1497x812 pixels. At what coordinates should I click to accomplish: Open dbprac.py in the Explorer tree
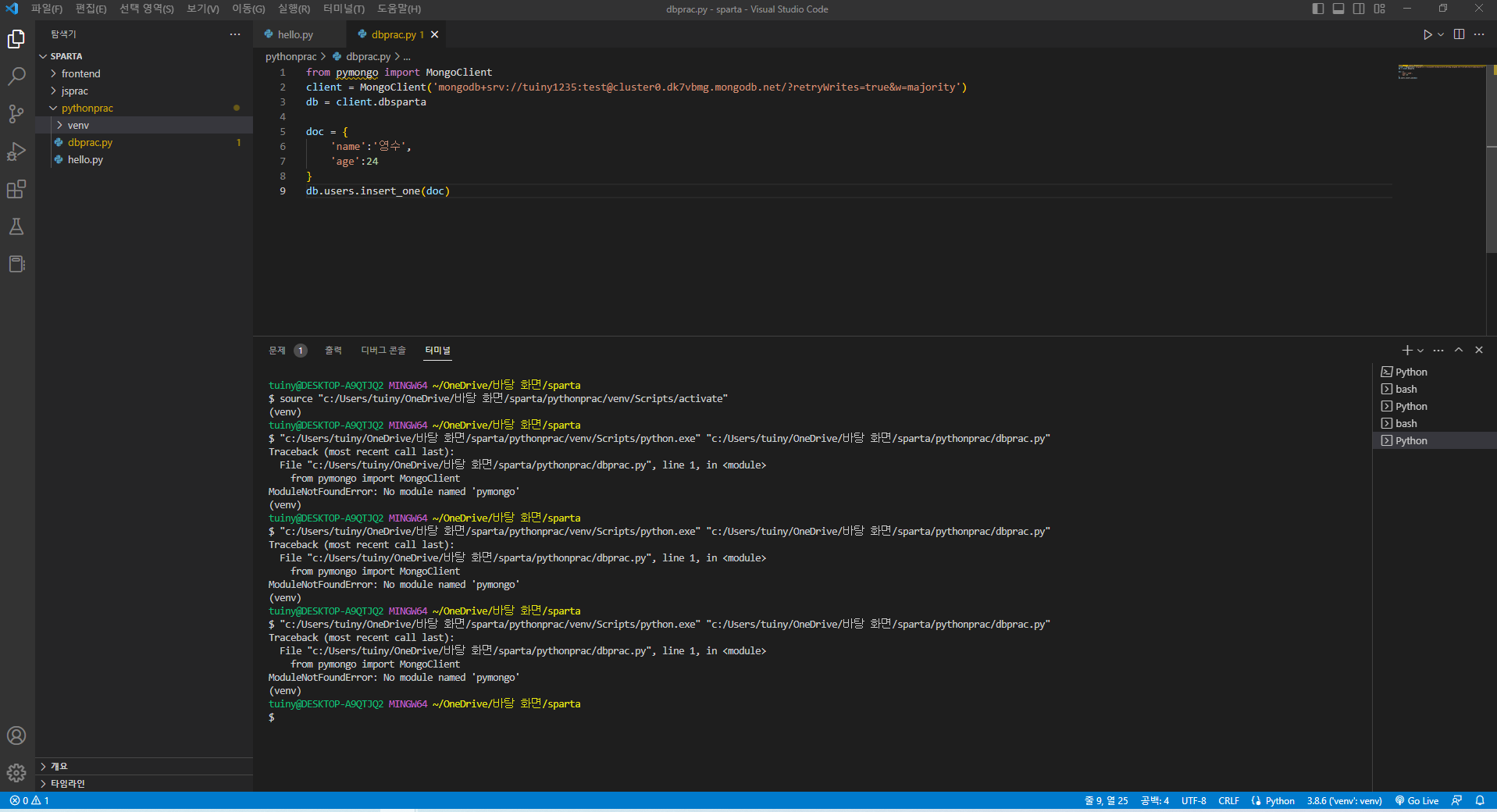coord(144,142)
